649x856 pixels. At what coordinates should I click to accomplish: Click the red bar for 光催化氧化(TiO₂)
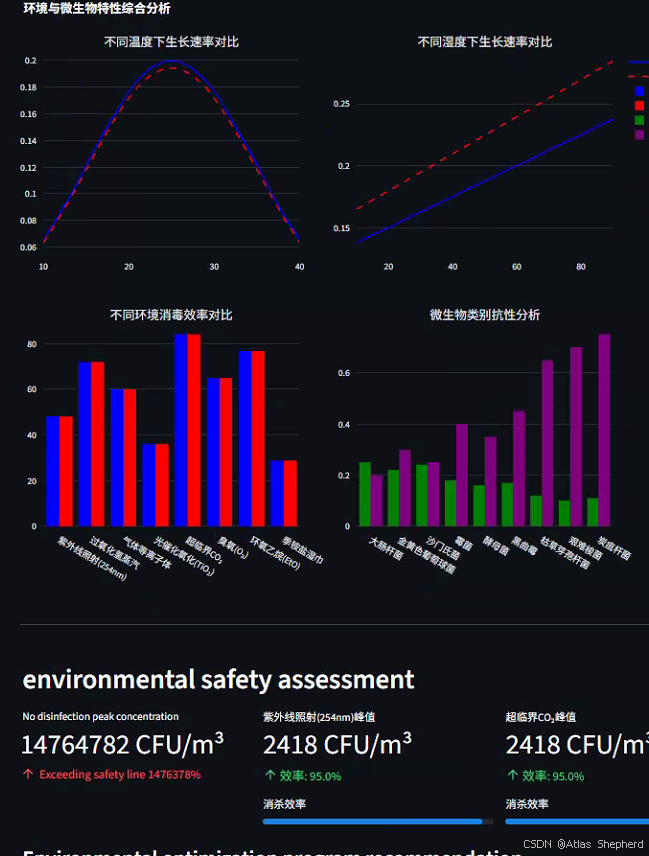coord(162,485)
